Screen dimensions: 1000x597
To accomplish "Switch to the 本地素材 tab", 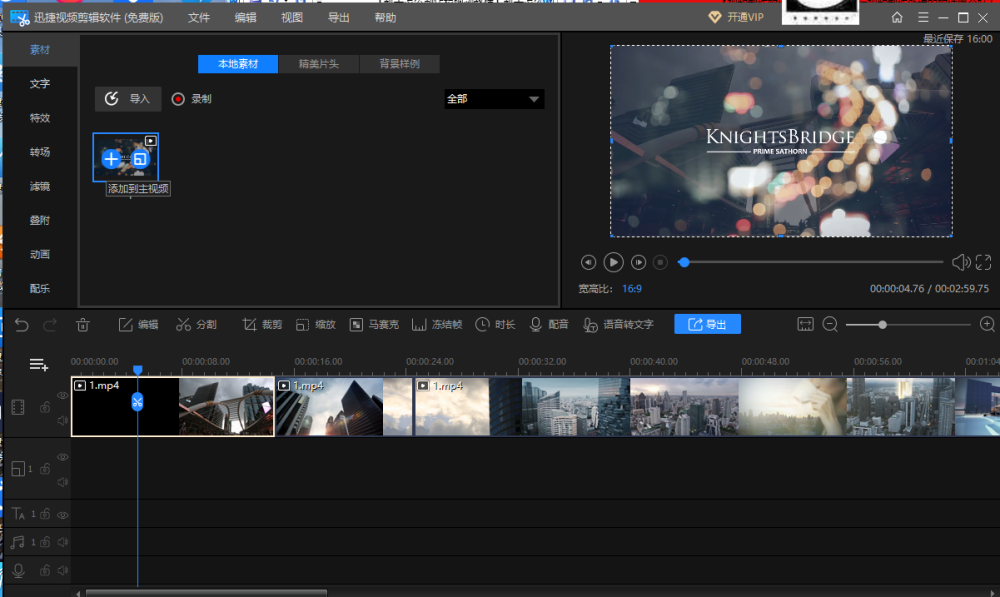I will 238,64.
